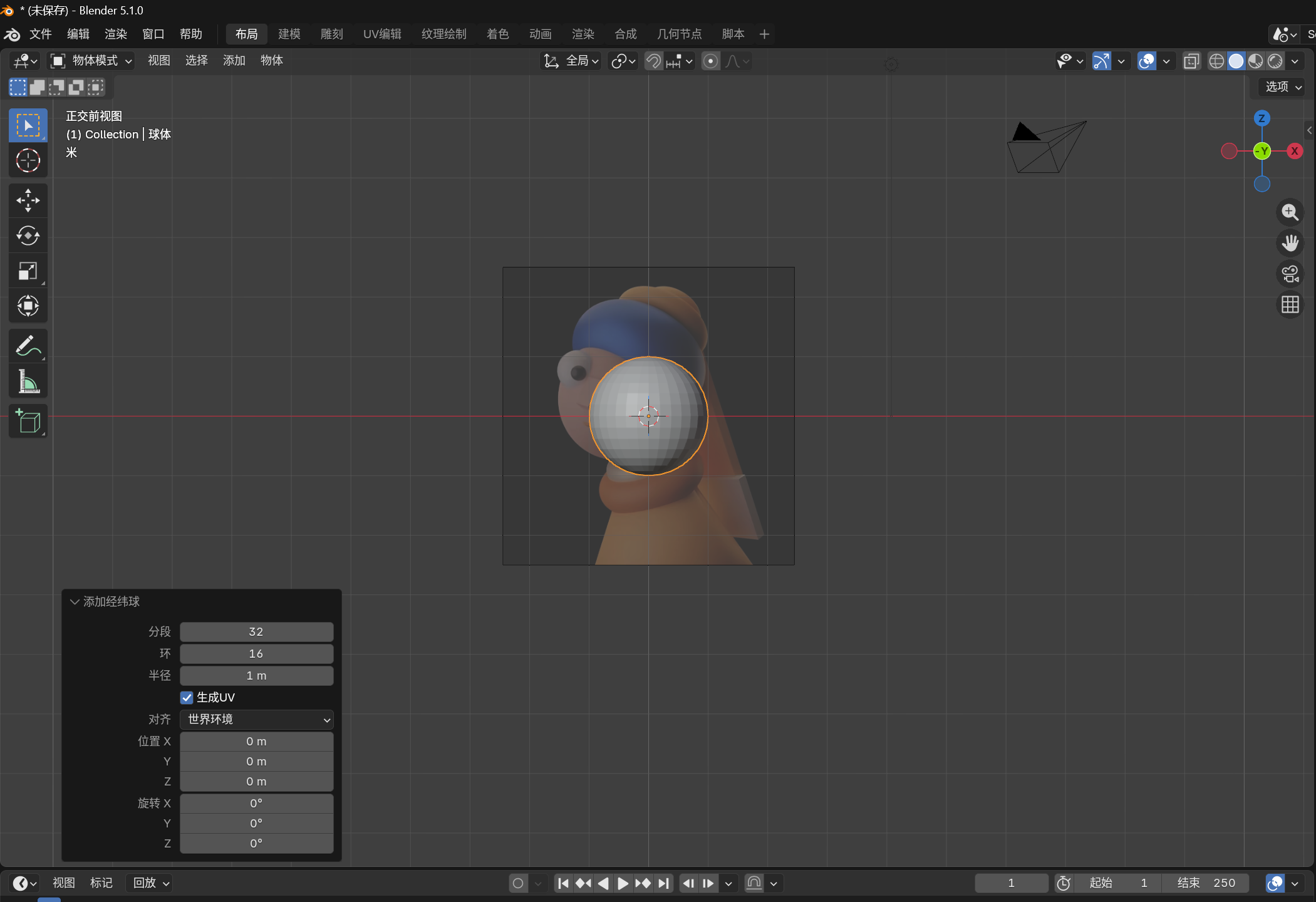
Task: Select the Rotate tool
Action: 28,236
